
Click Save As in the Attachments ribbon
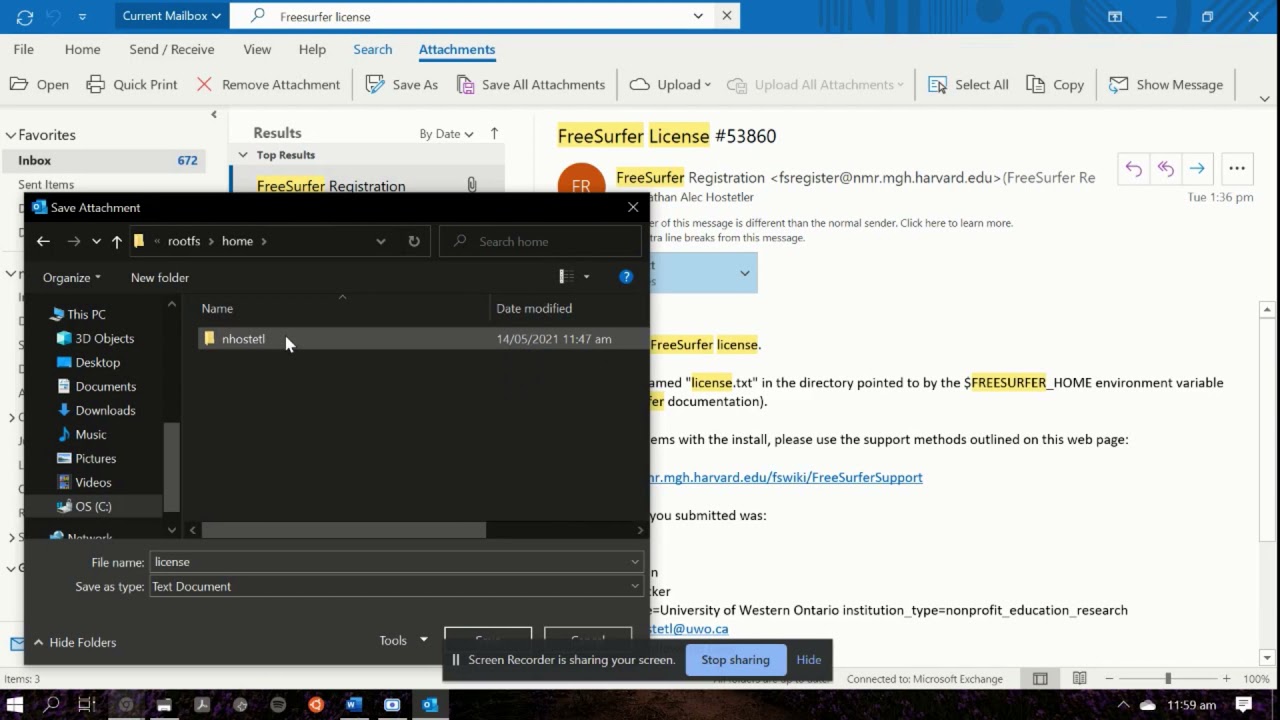(x=402, y=85)
